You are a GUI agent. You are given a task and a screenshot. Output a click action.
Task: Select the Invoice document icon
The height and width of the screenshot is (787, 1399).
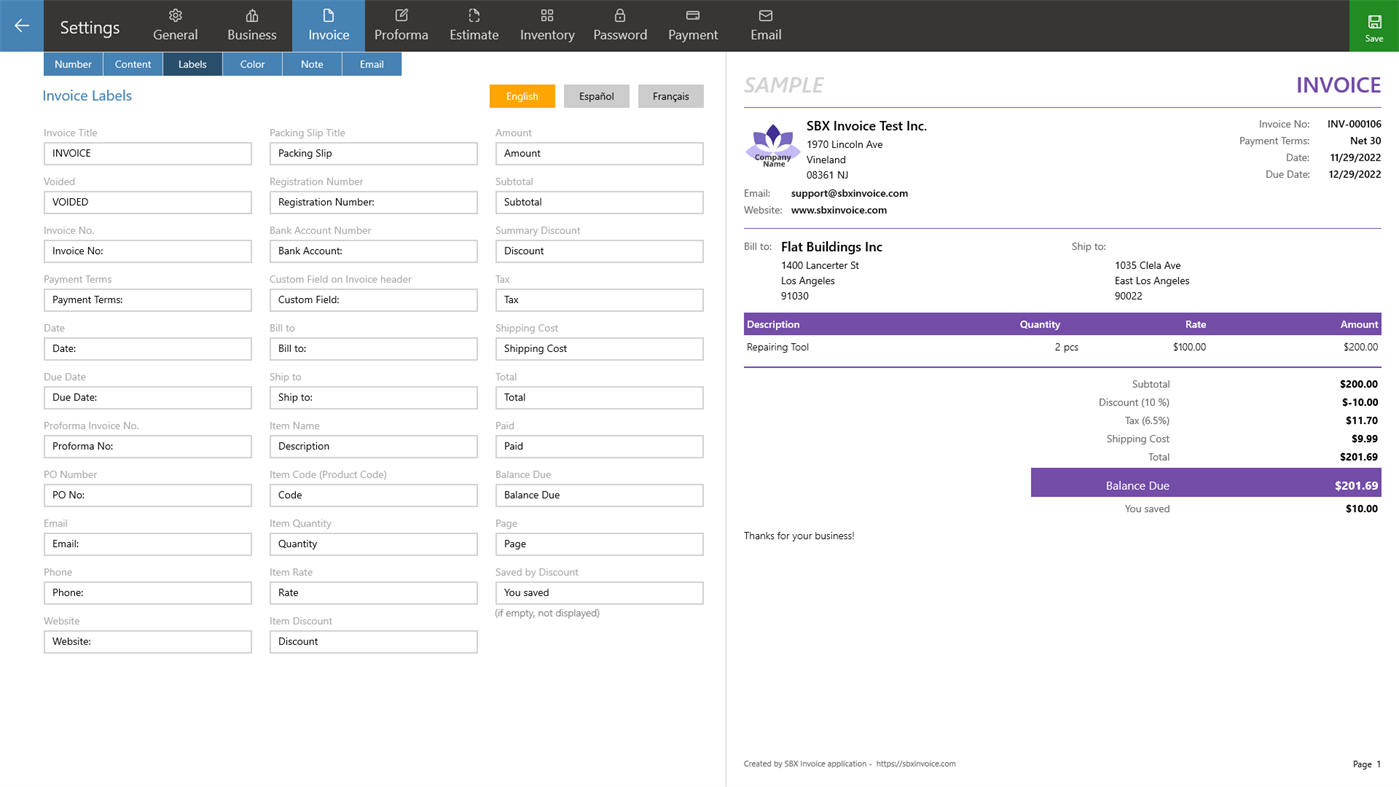coord(328,25)
